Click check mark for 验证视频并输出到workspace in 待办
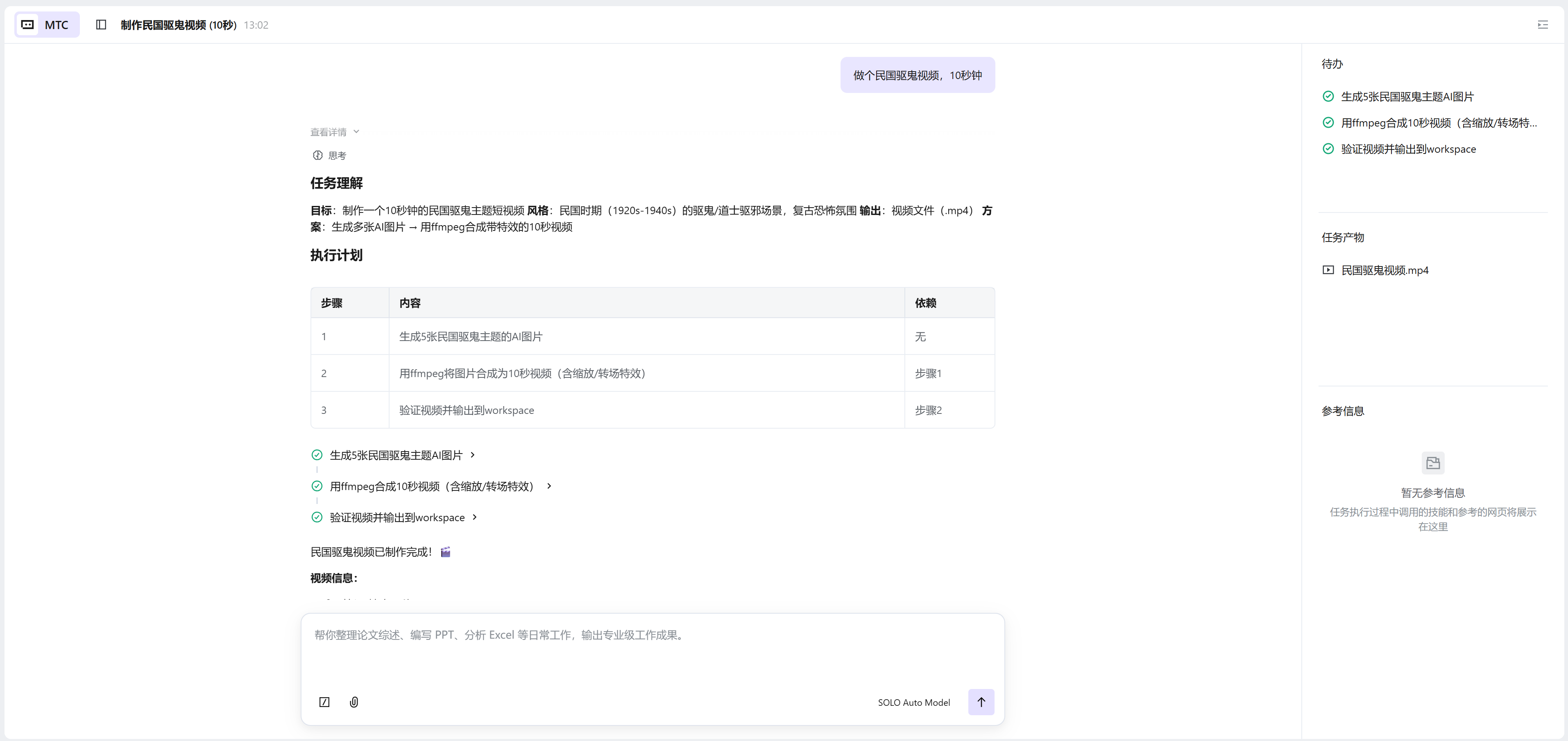Viewport: 1568px width, 741px height. tap(1328, 149)
